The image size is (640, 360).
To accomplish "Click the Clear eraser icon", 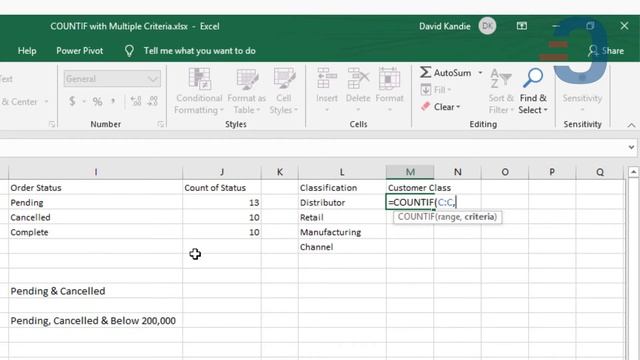I will point(425,107).
